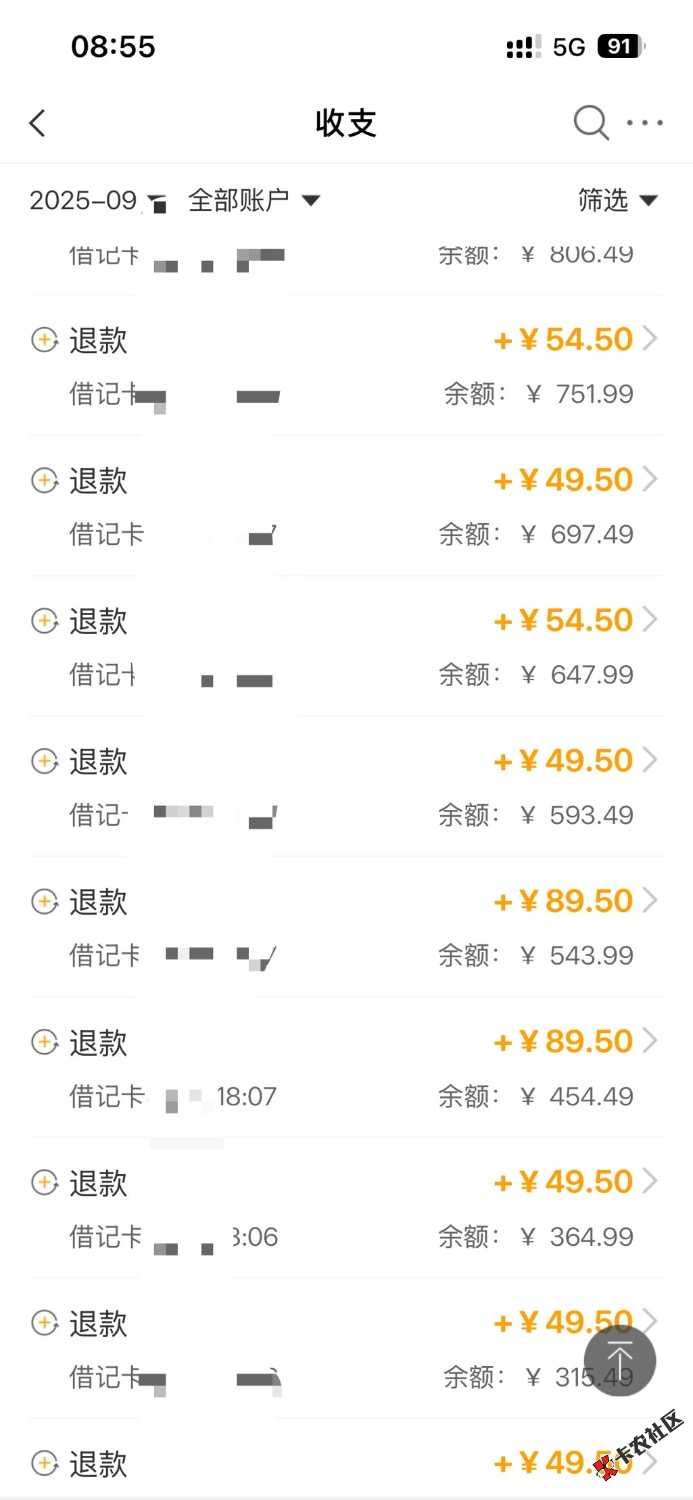Open the three-dot more menu
This screenshot has height=1500, width=693.
coord(645,123)
